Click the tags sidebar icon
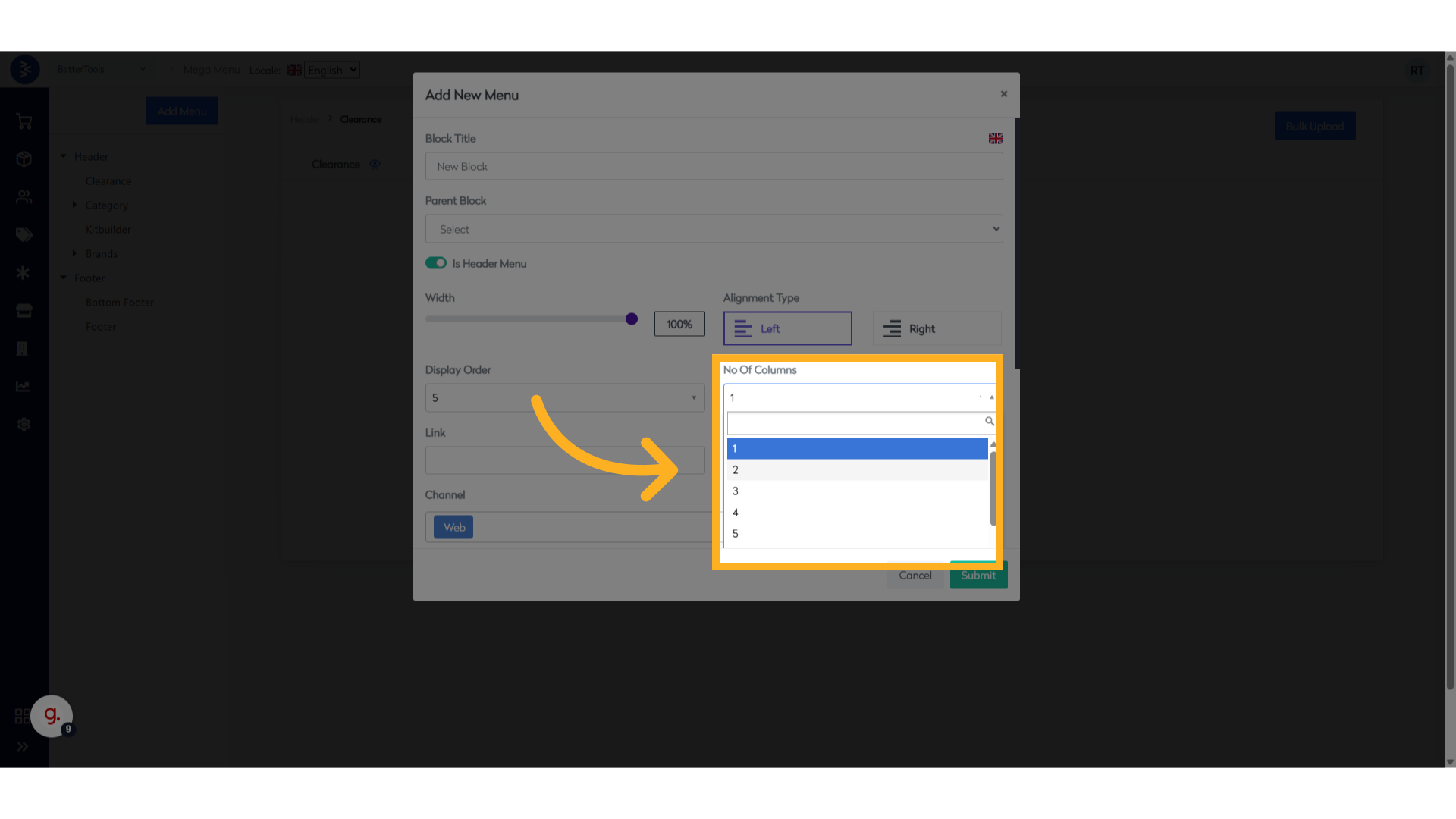 24,235
